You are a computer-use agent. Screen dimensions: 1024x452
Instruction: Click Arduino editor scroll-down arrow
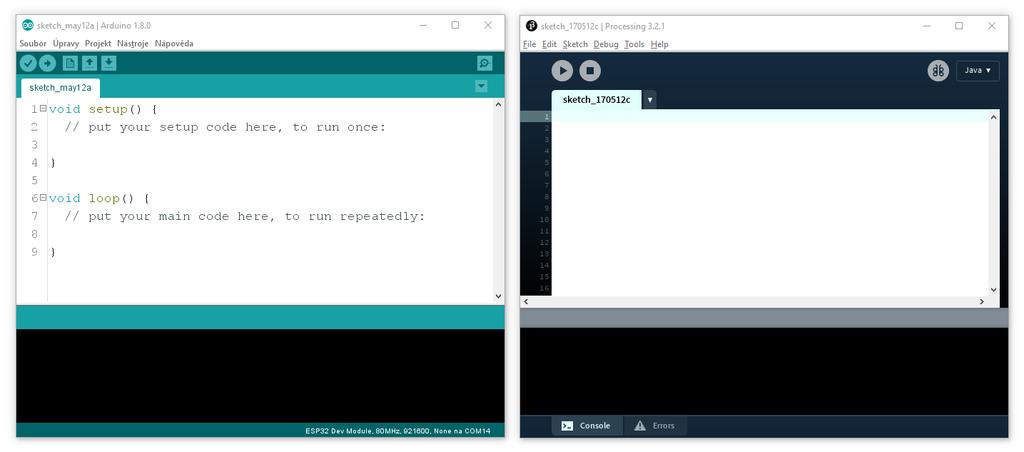(x=498, y=297)
